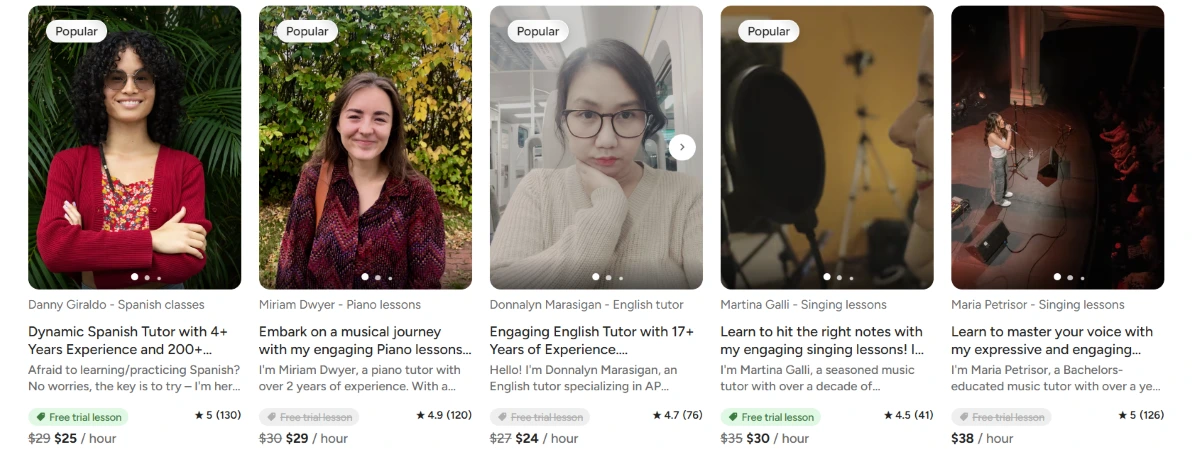Open Maria Petrisor's stage performance photo

[x=1057, y=147]
